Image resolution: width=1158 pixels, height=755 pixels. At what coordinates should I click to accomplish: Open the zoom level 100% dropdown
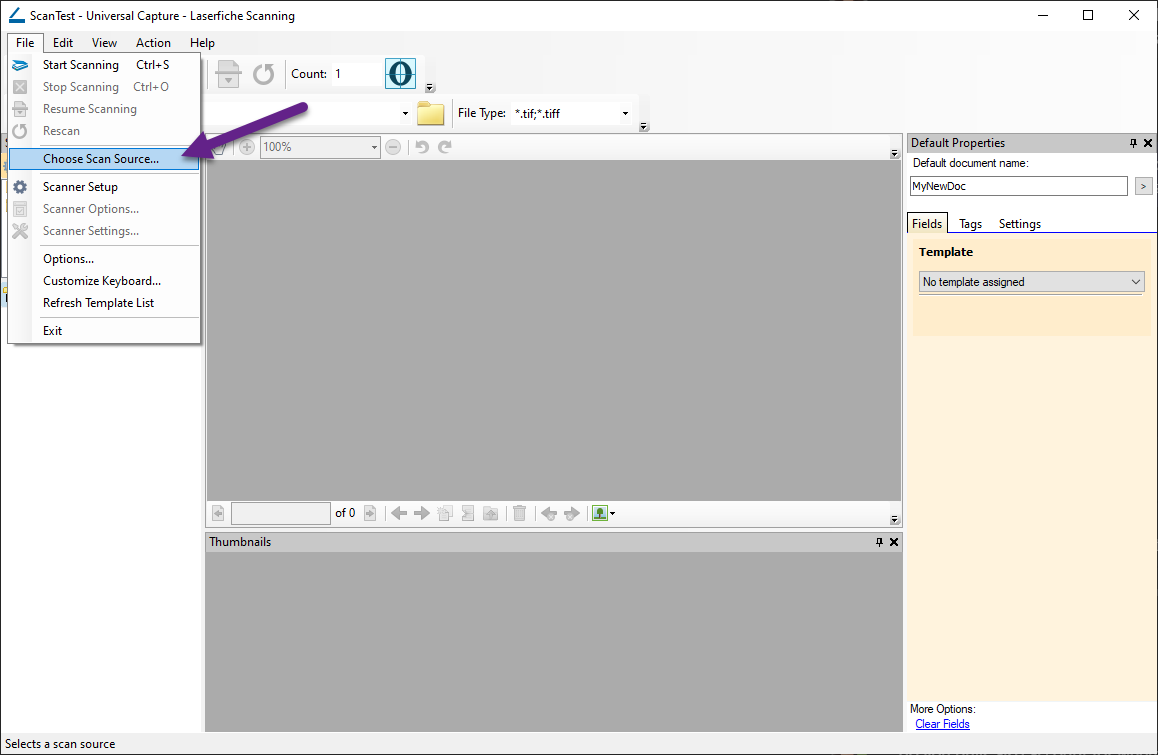pos(374,147)
